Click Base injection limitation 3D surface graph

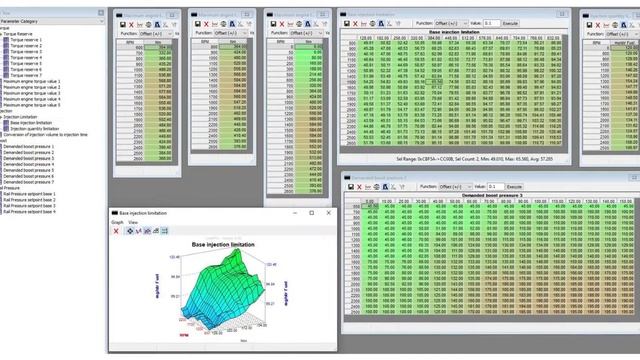click(x=223, y=288)
